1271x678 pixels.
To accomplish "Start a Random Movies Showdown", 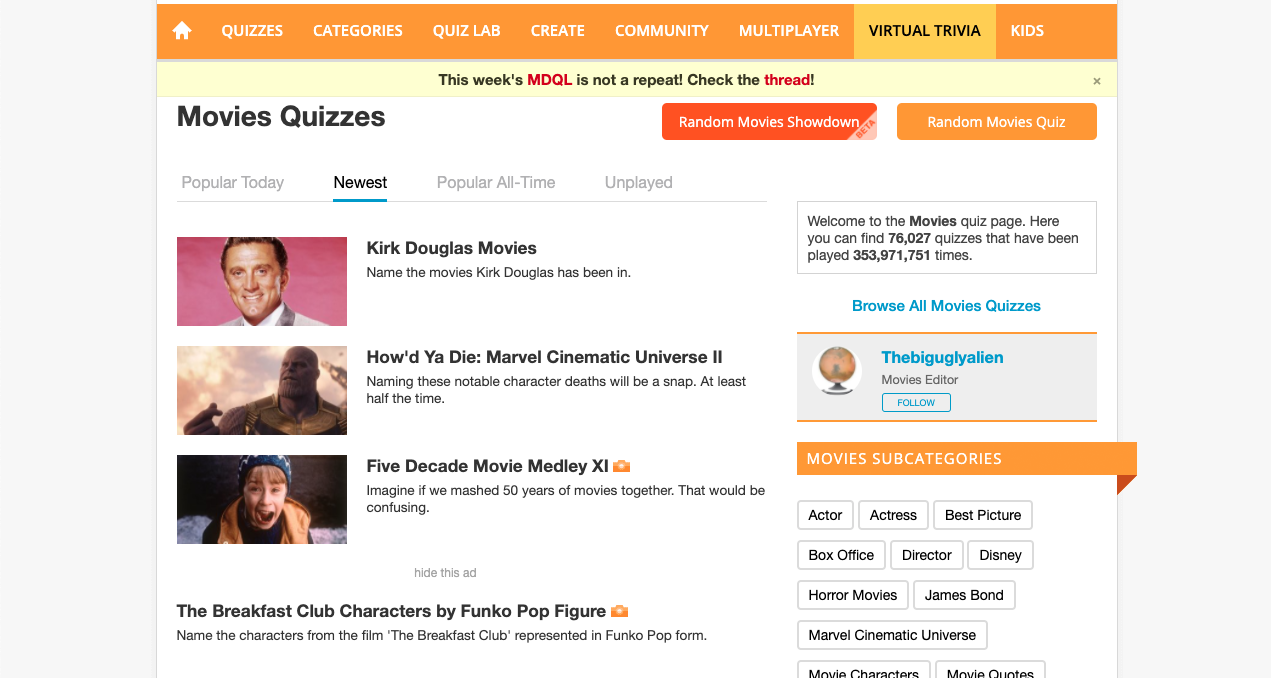I will pos(769,122).
